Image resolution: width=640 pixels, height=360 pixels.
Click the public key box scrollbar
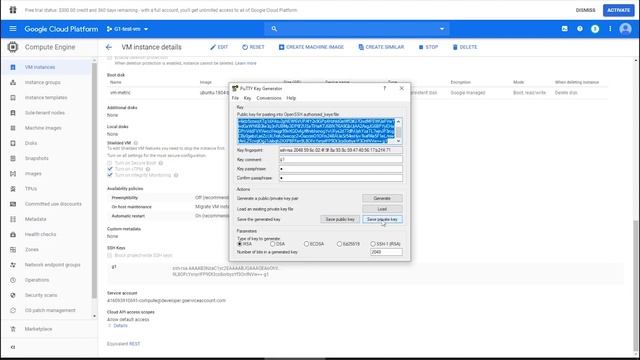click(x=398, y=131)
